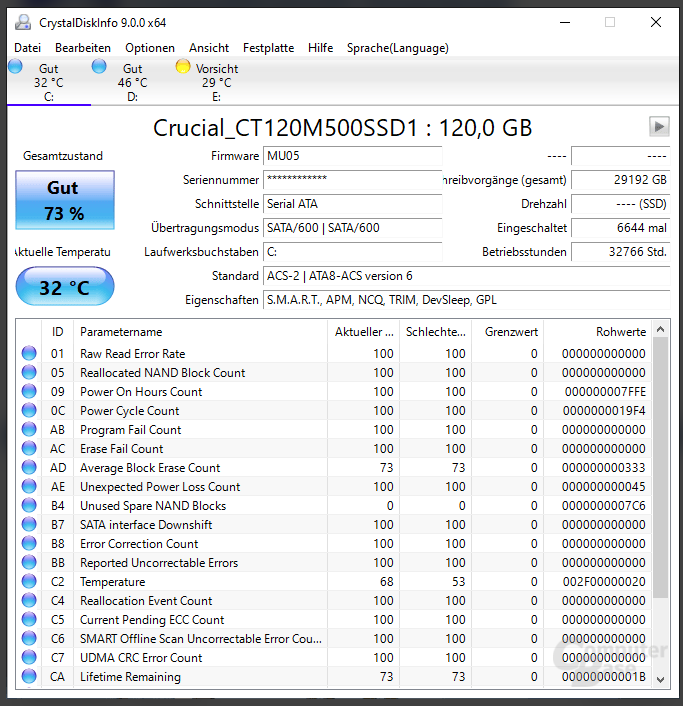Click status orb of Unused Spare NAND Blocks
Image resolution: width=683 pixels, height=706 pixels.
(29, 505)
